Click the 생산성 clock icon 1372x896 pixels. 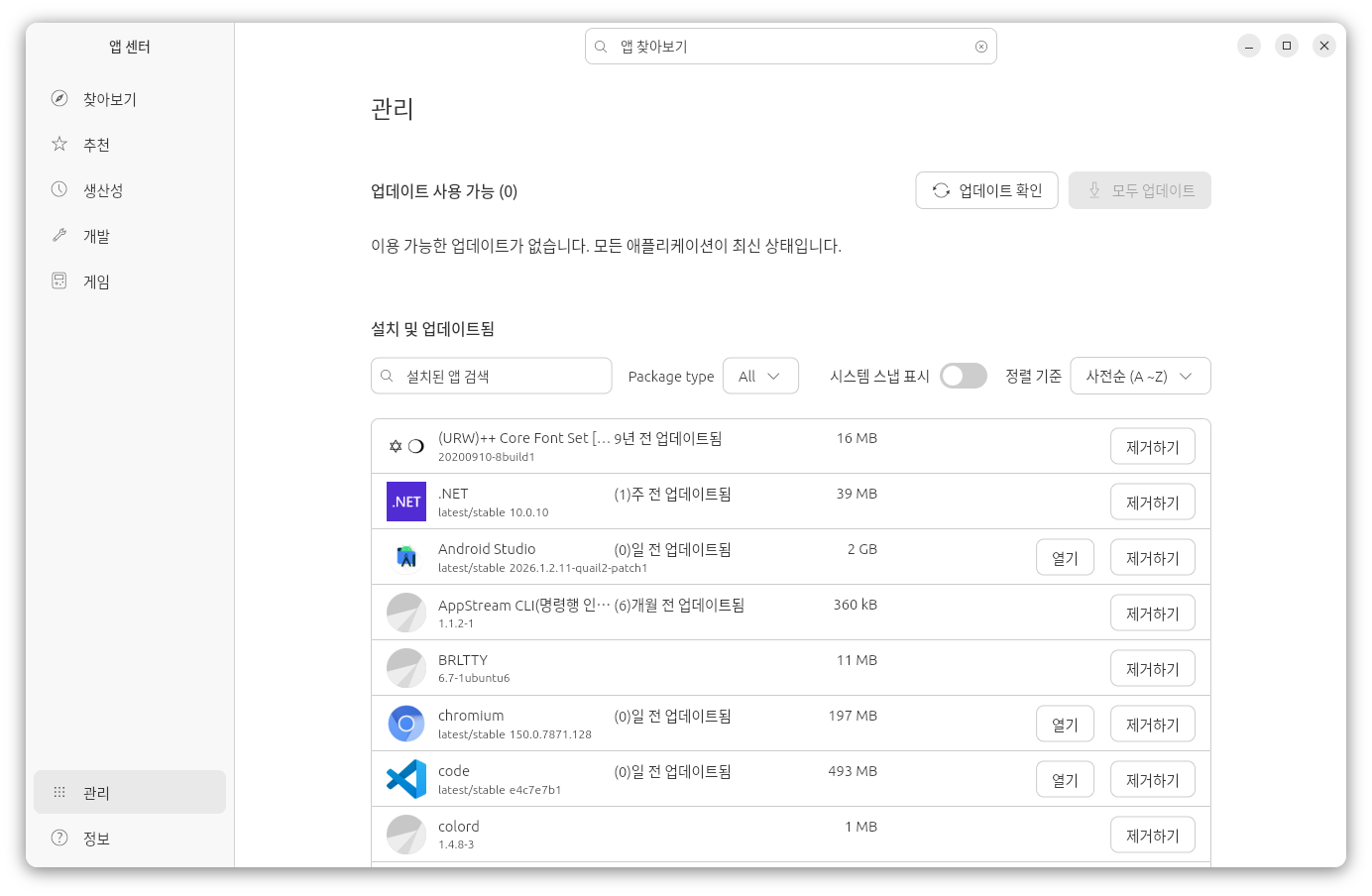pyautogui.click(x=59, y=189)
